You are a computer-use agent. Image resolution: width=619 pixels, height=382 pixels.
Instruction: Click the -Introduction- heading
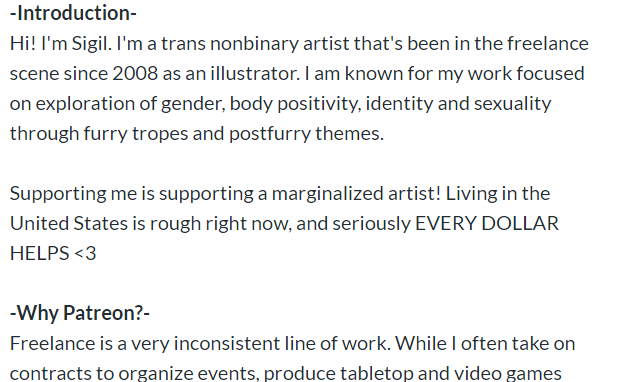[x=73, y=13]
